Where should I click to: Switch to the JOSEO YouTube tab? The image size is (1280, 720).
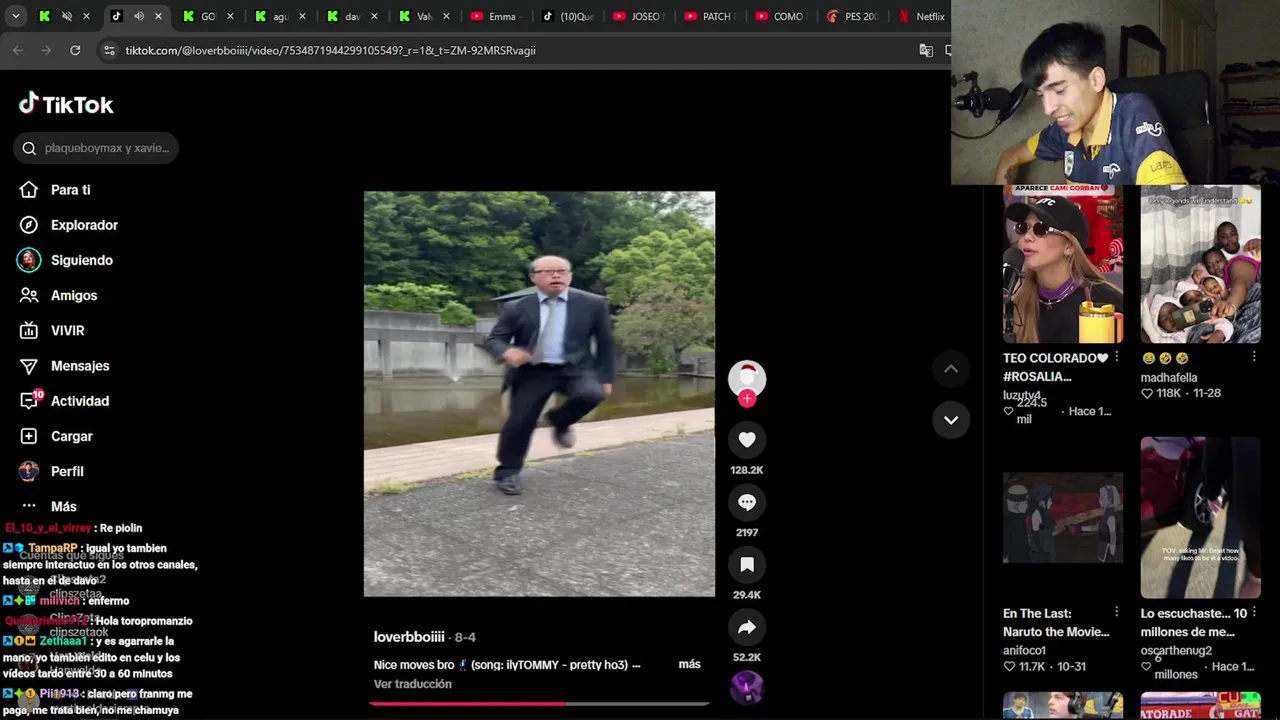(x=639, y=16)
